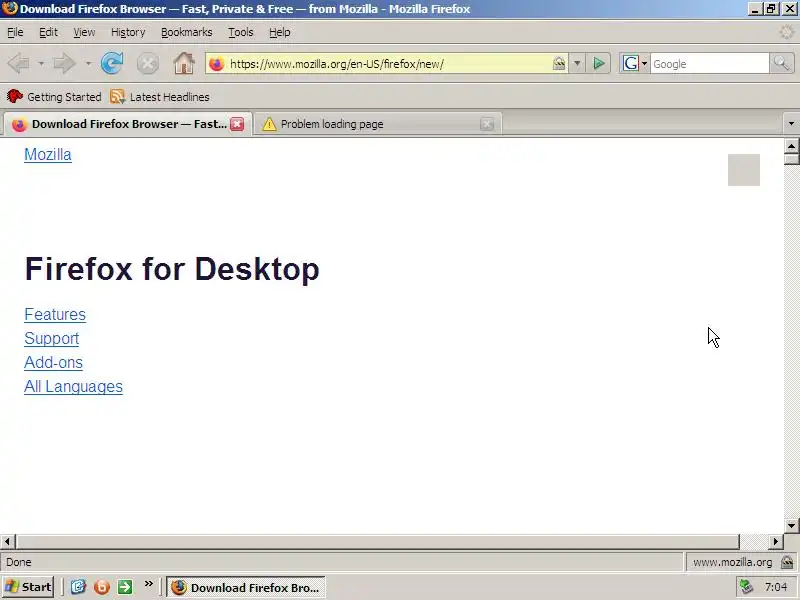
Task: Open the Getting Started bookmark
Action: 54,96
